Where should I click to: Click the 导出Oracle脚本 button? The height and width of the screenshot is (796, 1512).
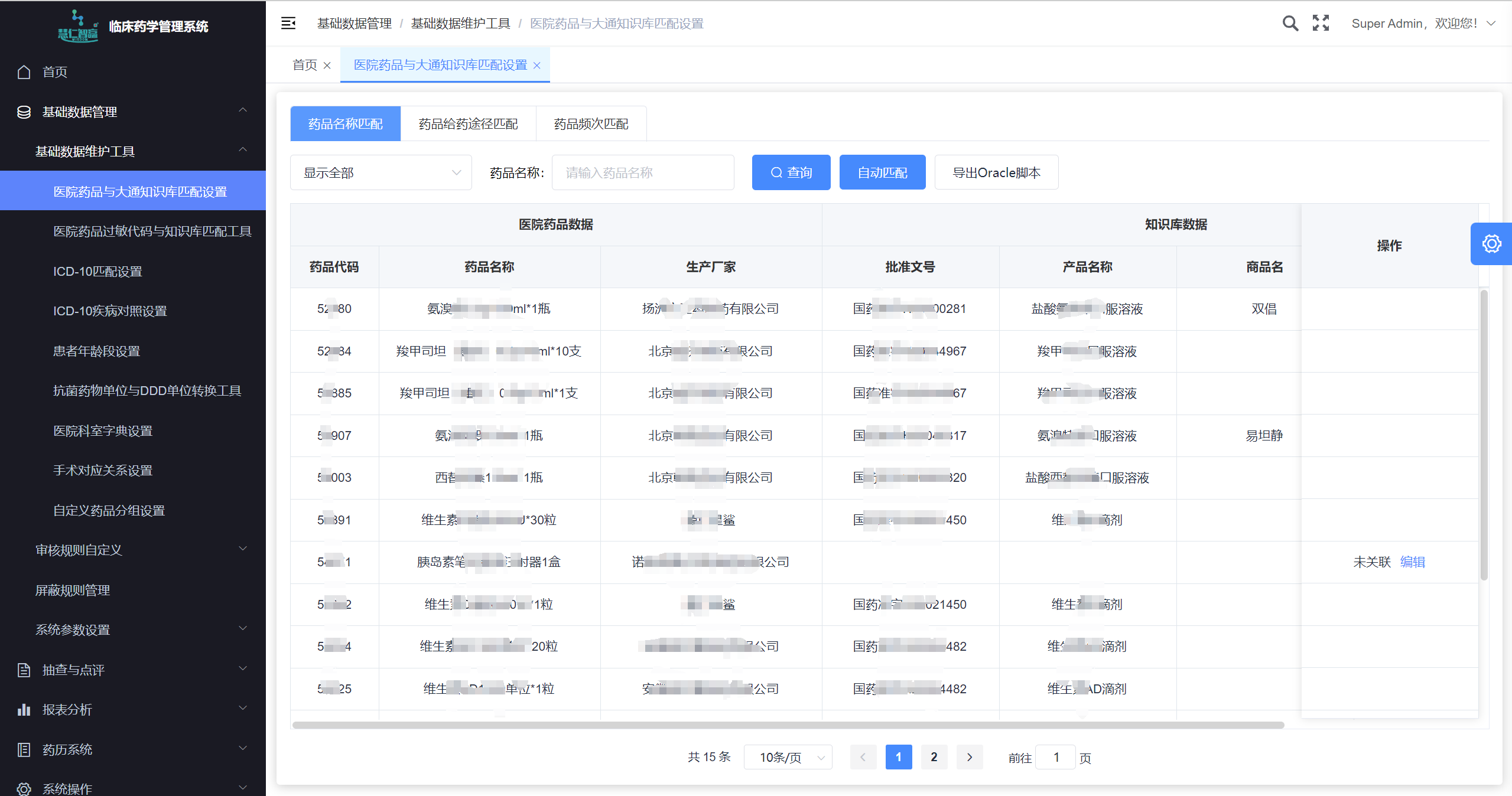pos(997,172)
